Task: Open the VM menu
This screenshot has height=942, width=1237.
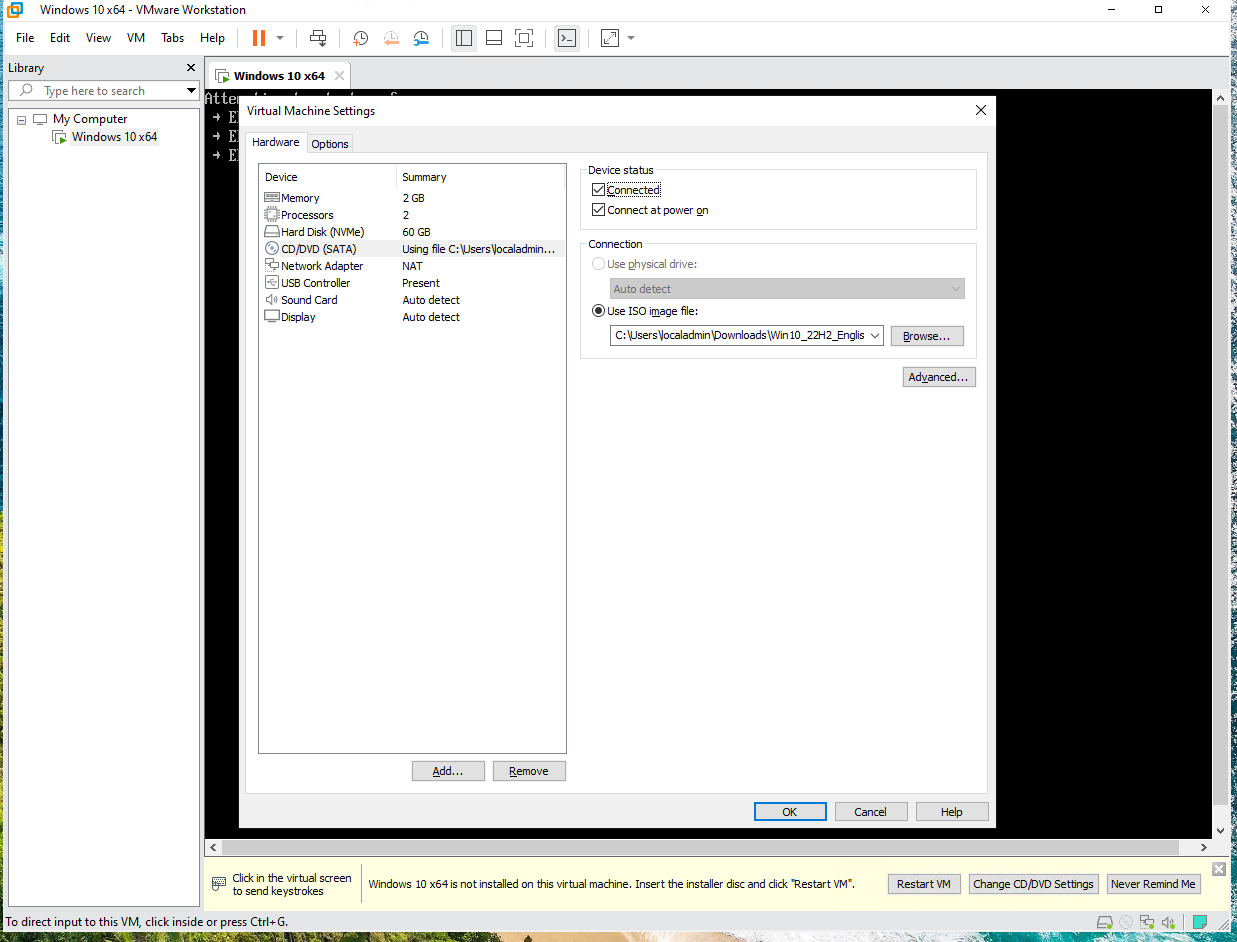Action: pyautogui.click(x=136, y=38)
